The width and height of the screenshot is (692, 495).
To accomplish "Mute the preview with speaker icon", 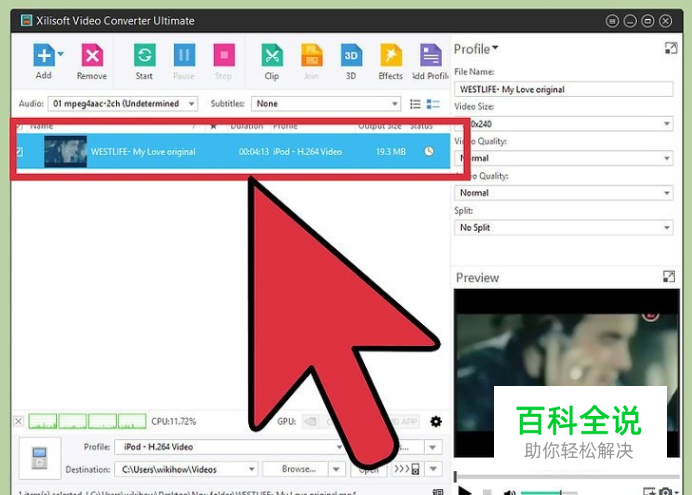I will click(509, 492).
